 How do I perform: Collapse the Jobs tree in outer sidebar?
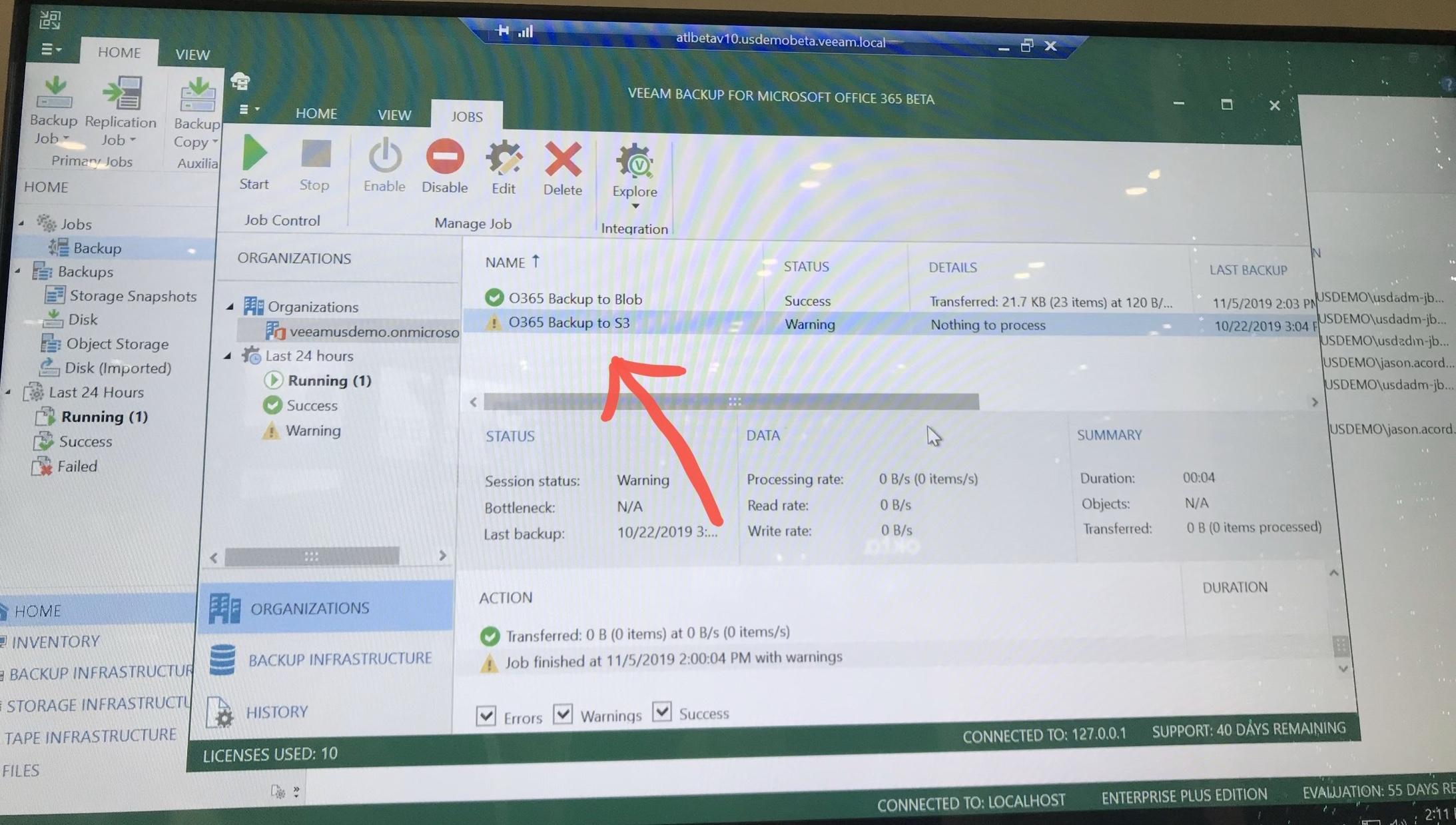tap(21, 223)
